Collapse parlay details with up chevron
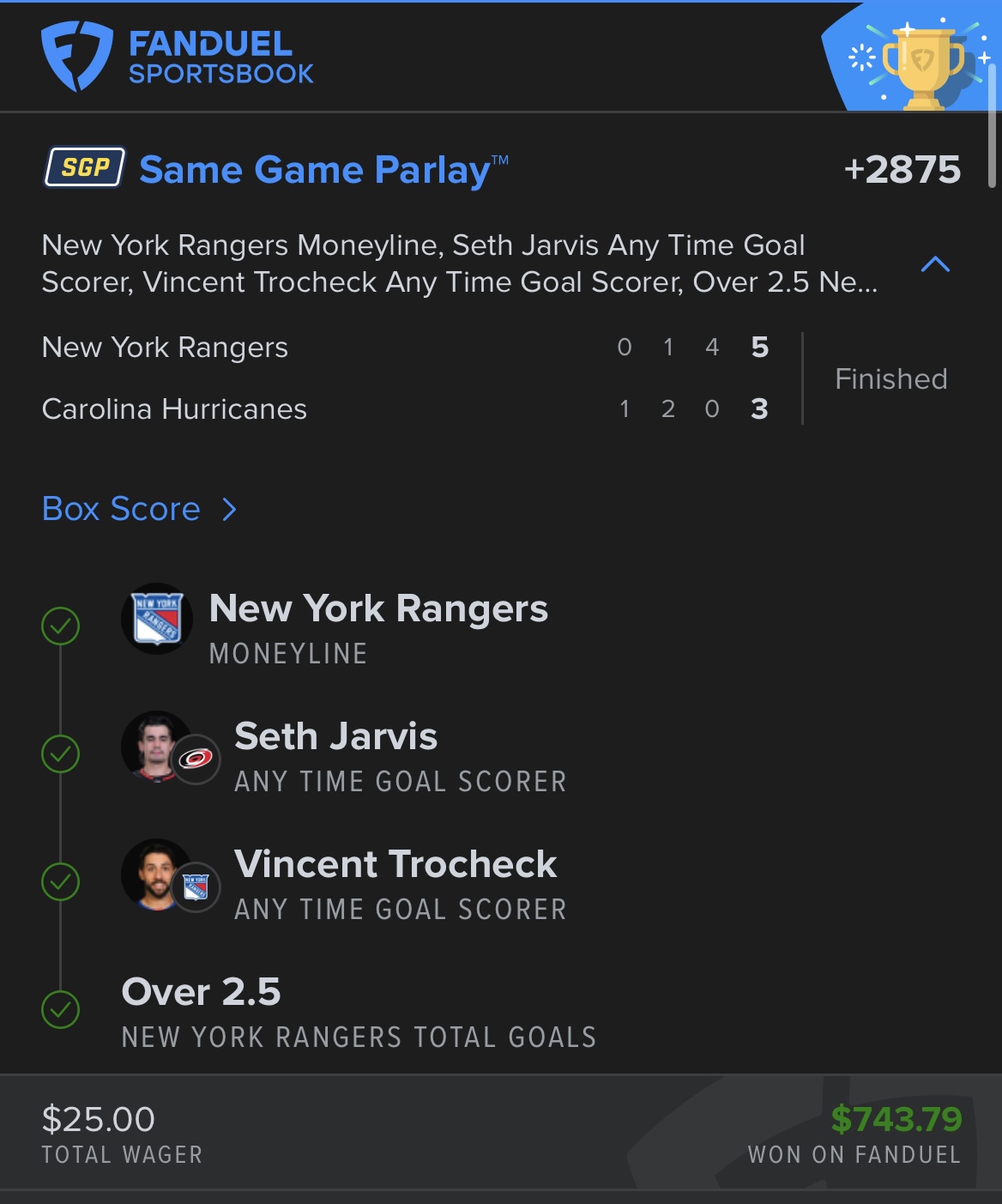Screen dimensions: 1002x1204 tap(935, 264)
